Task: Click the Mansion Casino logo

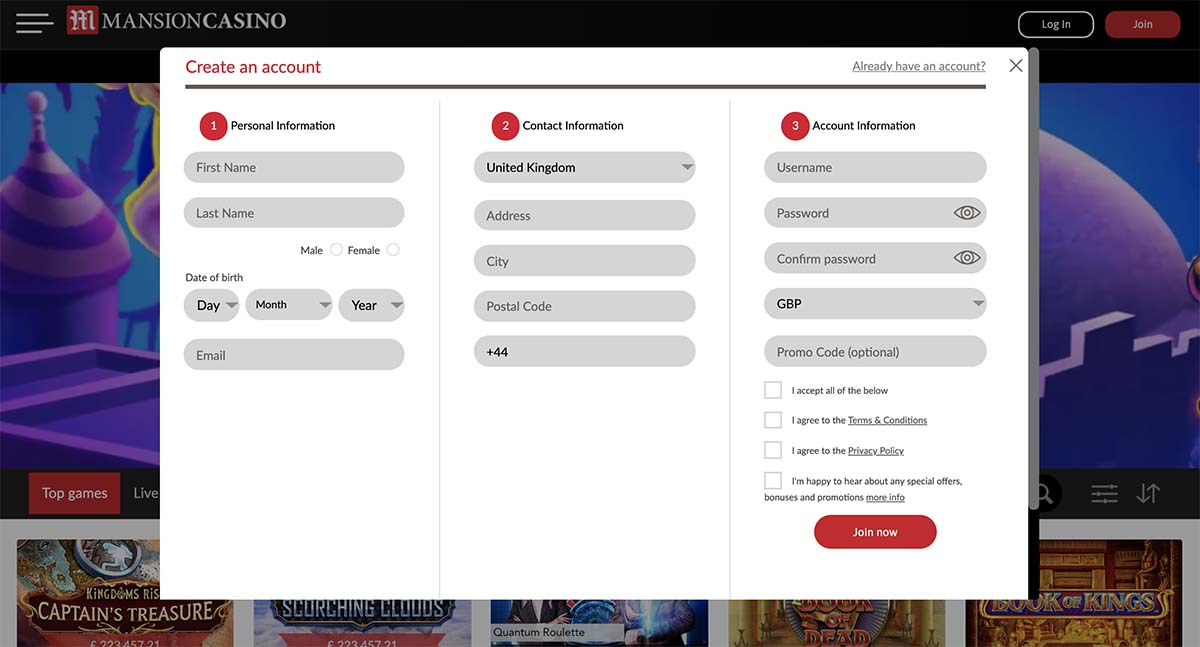Action: coord(176,20)
